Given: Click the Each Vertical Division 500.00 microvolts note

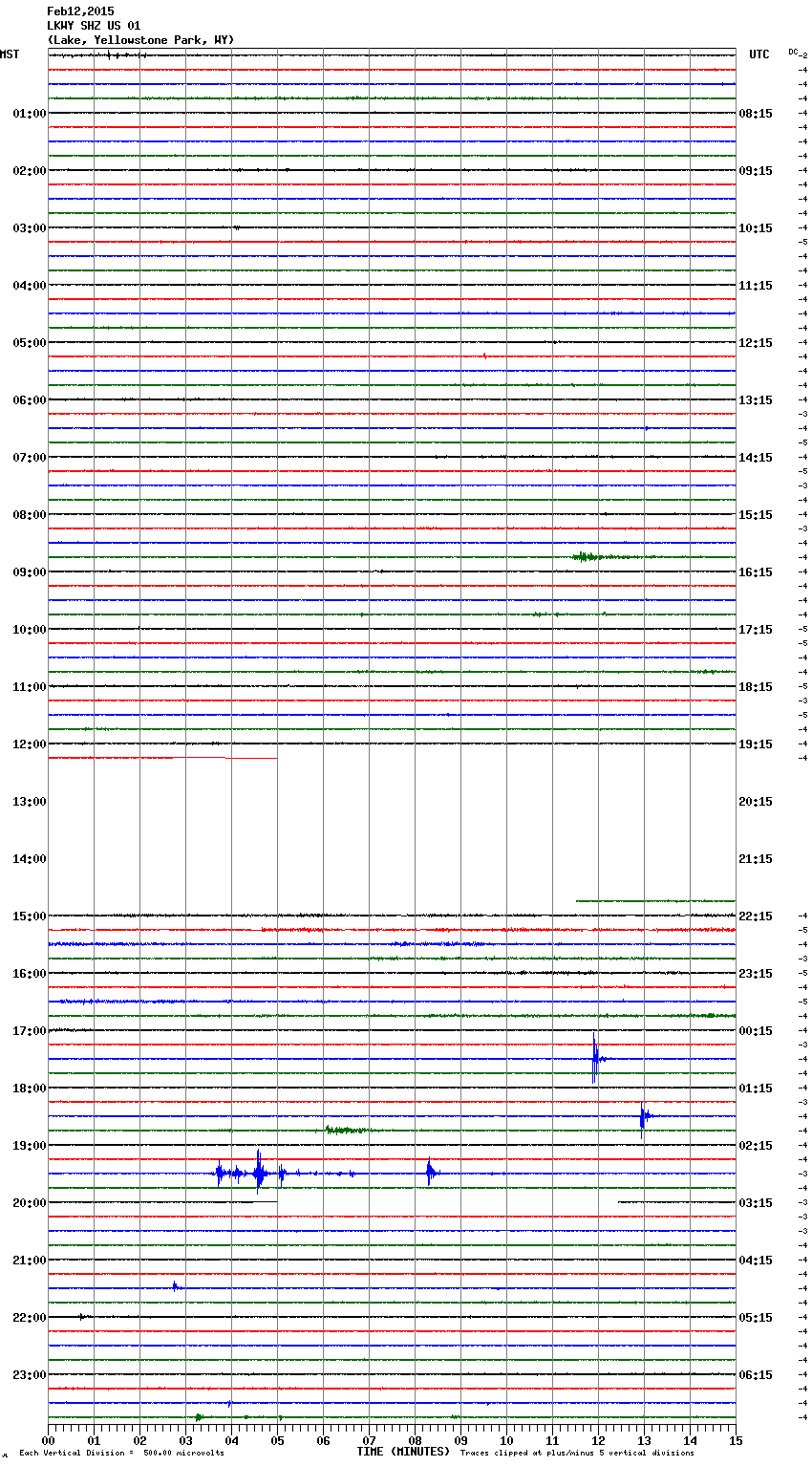Looking at the screenshot, I should coord(121,1453).
